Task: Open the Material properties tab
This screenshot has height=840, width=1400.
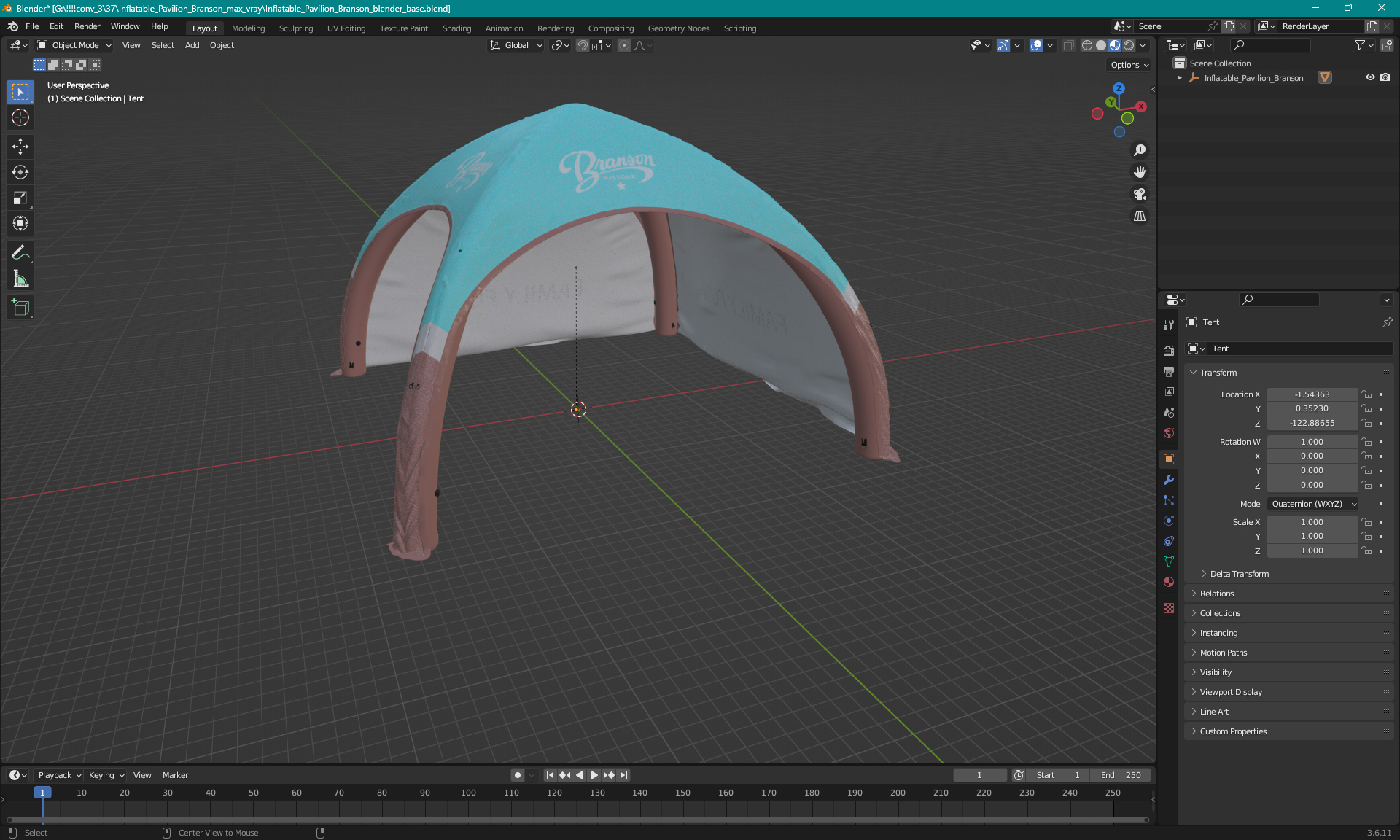Action: [x=1169, y=582]
